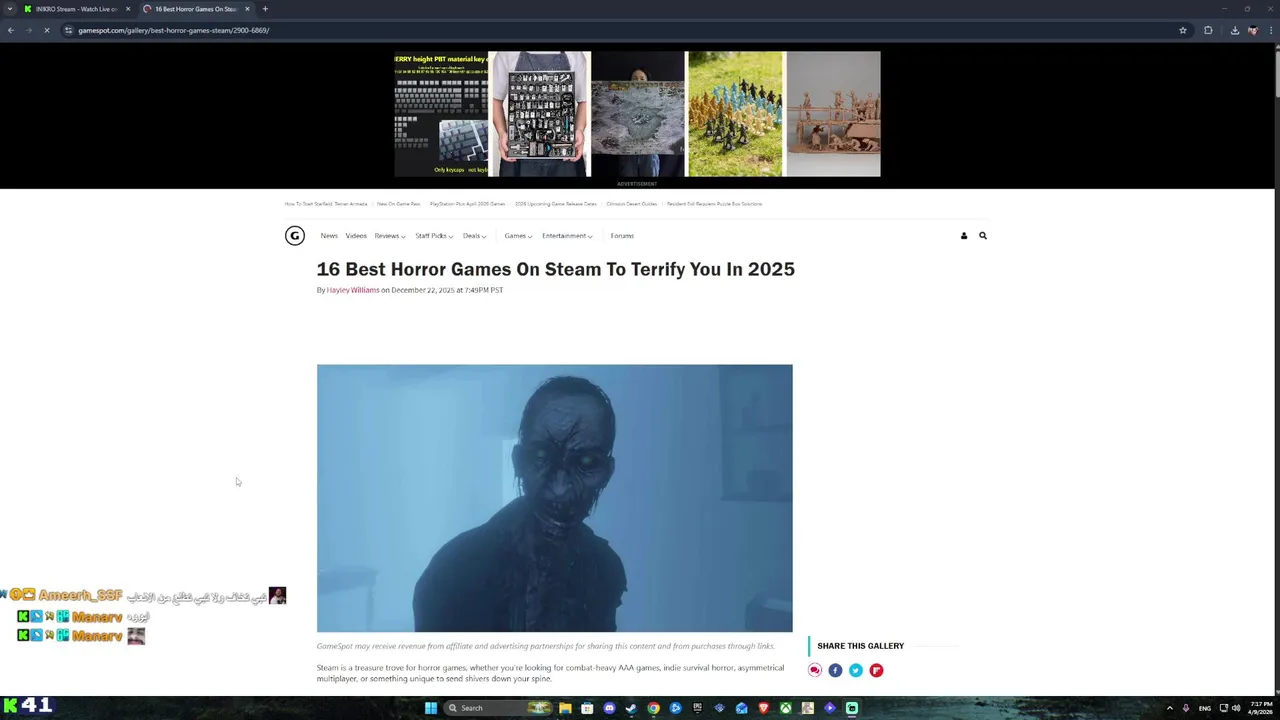This screenshot has height=720, width=1280.
Task: Open site search magnifier icon
Action: click(983, 236)
